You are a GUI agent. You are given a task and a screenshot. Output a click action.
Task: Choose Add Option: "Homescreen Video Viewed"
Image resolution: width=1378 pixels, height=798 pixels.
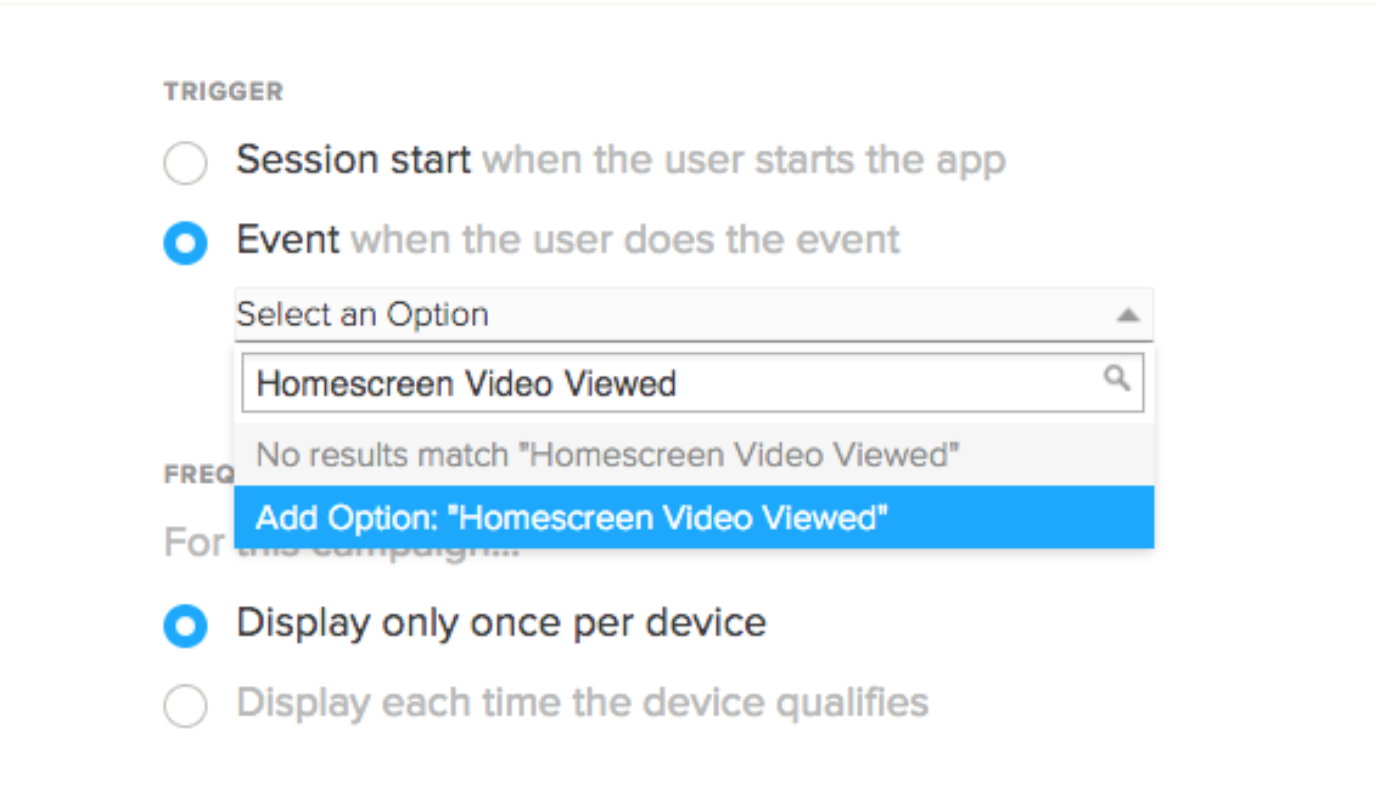click(x=572, y=518)
